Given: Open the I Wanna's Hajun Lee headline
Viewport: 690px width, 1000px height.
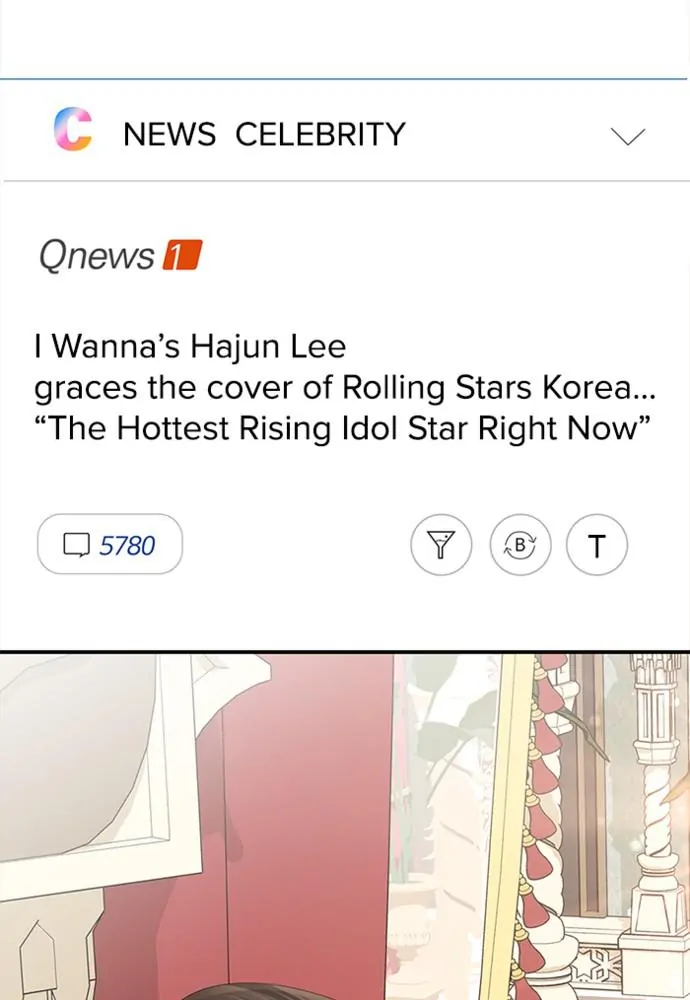Looking at the screenshot, I should pyautogui.click(x=190, y=347).
